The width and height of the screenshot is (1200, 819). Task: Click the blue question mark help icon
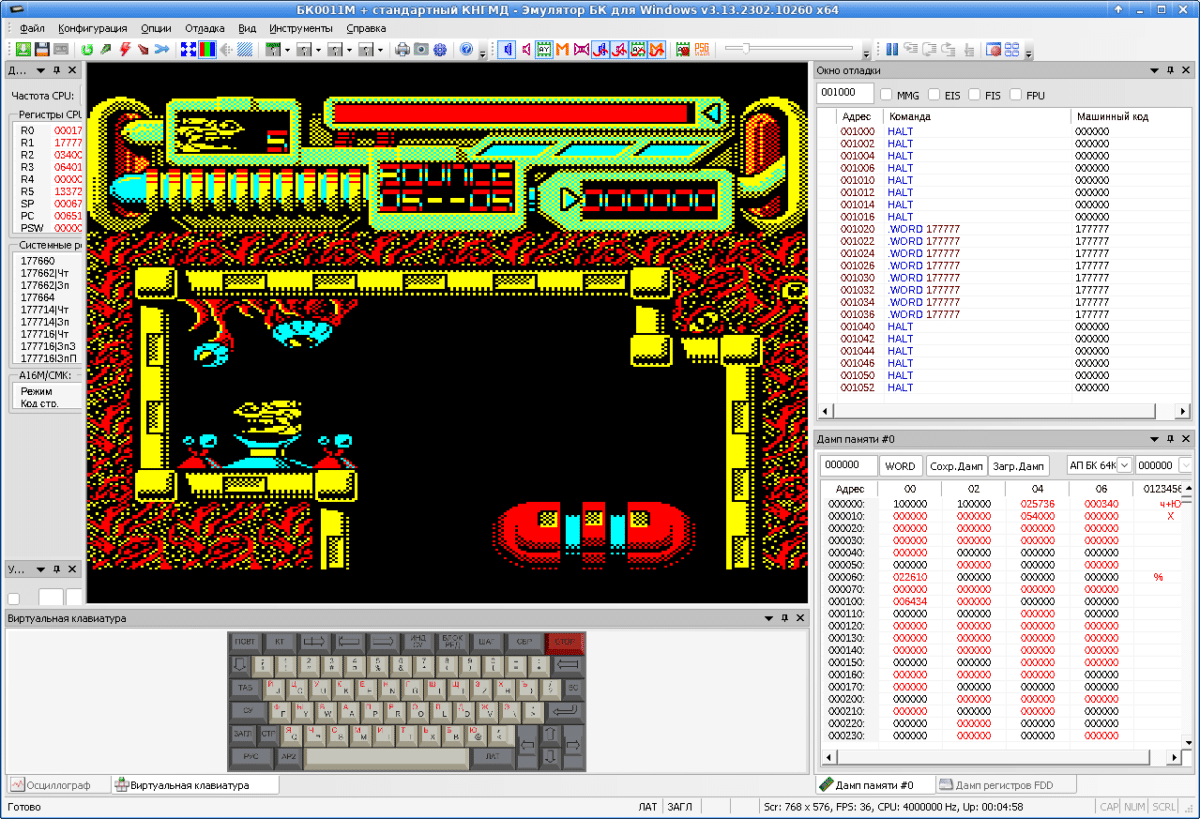pyautogui.click(x=466, y=49)
